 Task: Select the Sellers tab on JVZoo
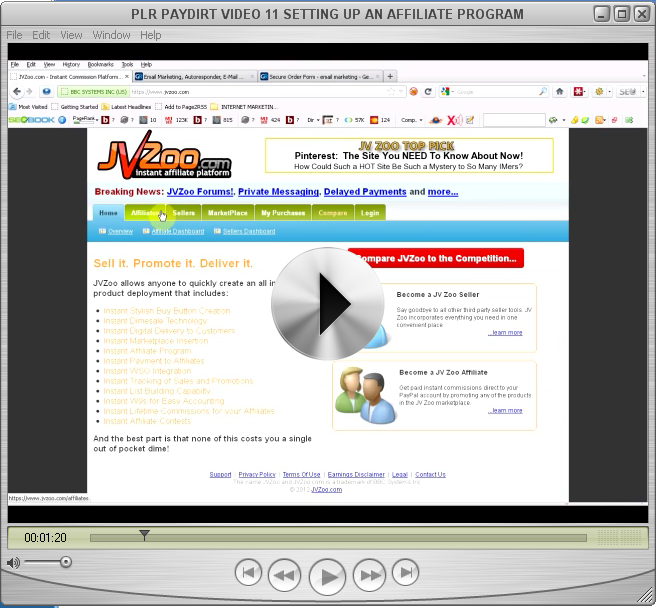tap(184, 213)
